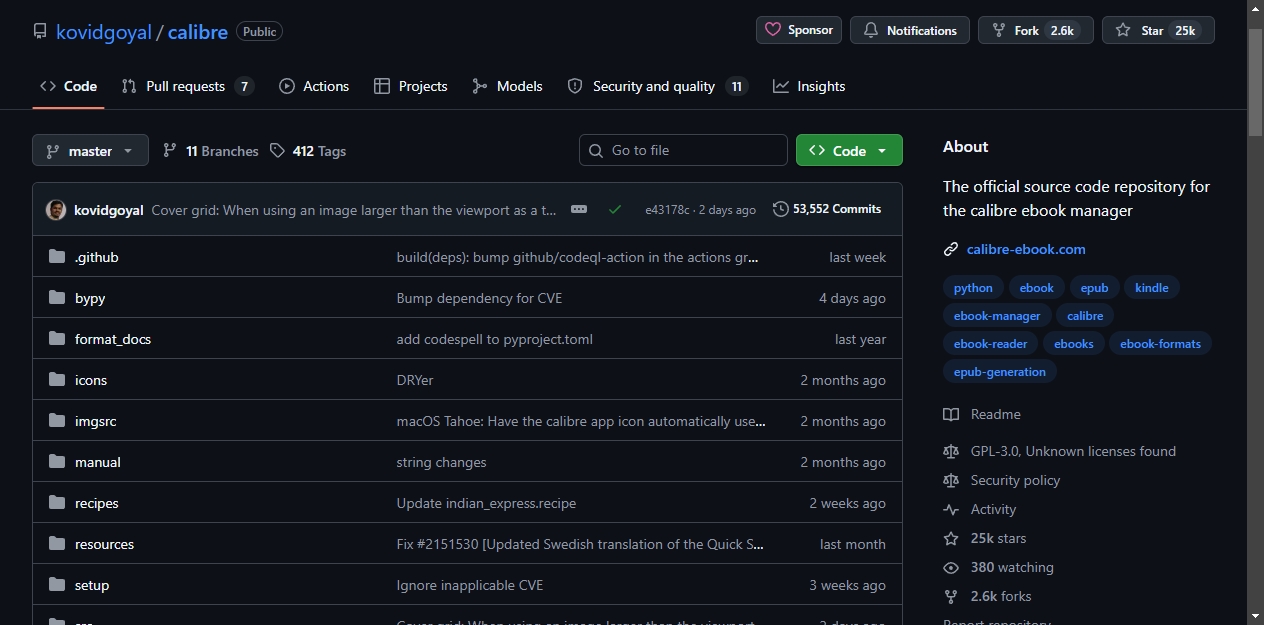Select the ebooks topic tag
Viewport: 1264px width, 625px height.
(x=1074, y=344)
